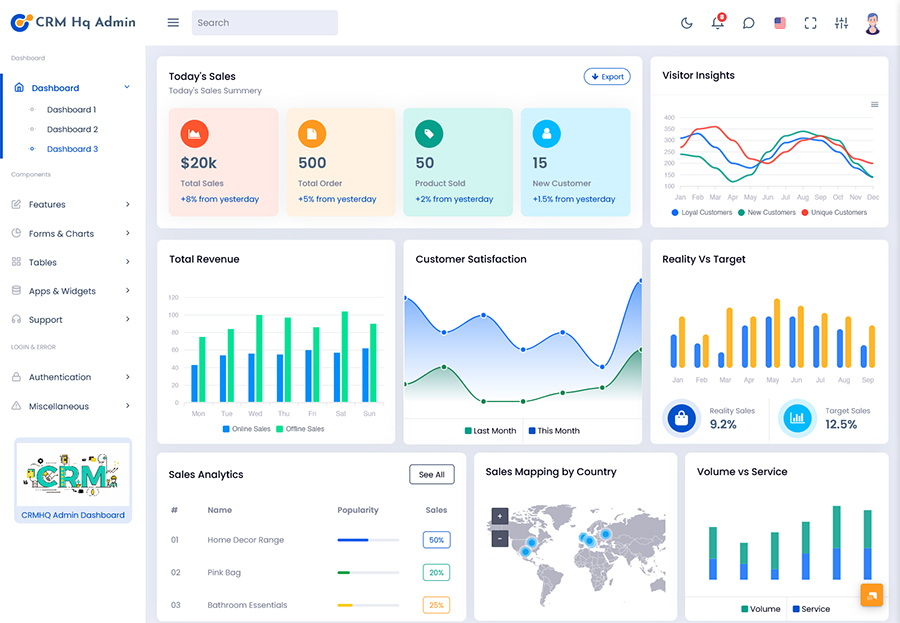The height and width of the screenshot is (623, 900).
Task: Toggle New Customers legend series
Action: (766, 212)
